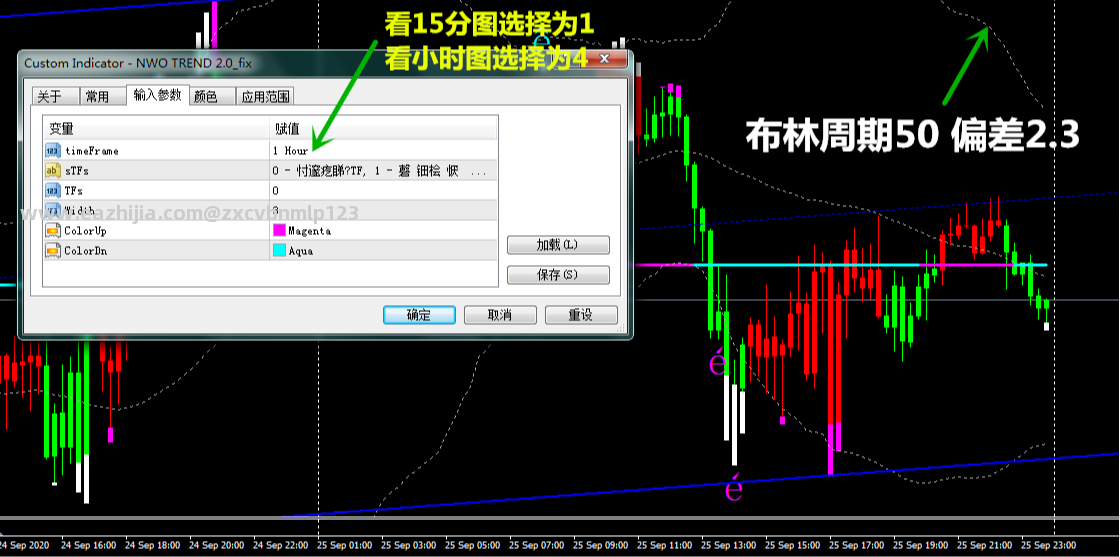The image size is (1120, 557).
Task: Click the Magenta value text
Action: coord(309,231)
